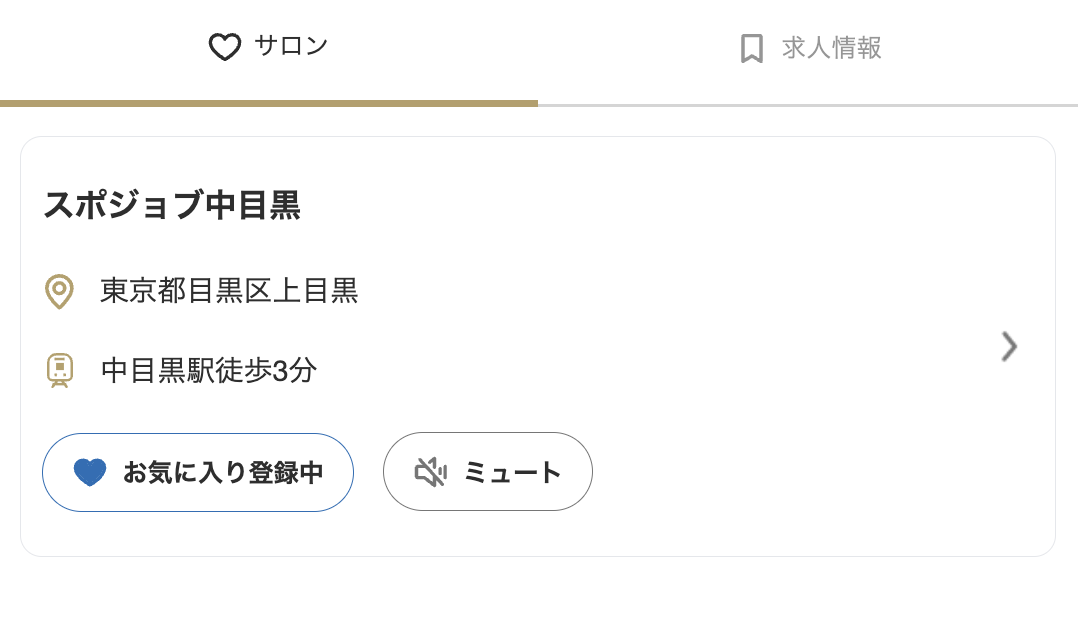Click the heart icon on the サロン tab
The image size is (1080, 634).
[224, 46]
